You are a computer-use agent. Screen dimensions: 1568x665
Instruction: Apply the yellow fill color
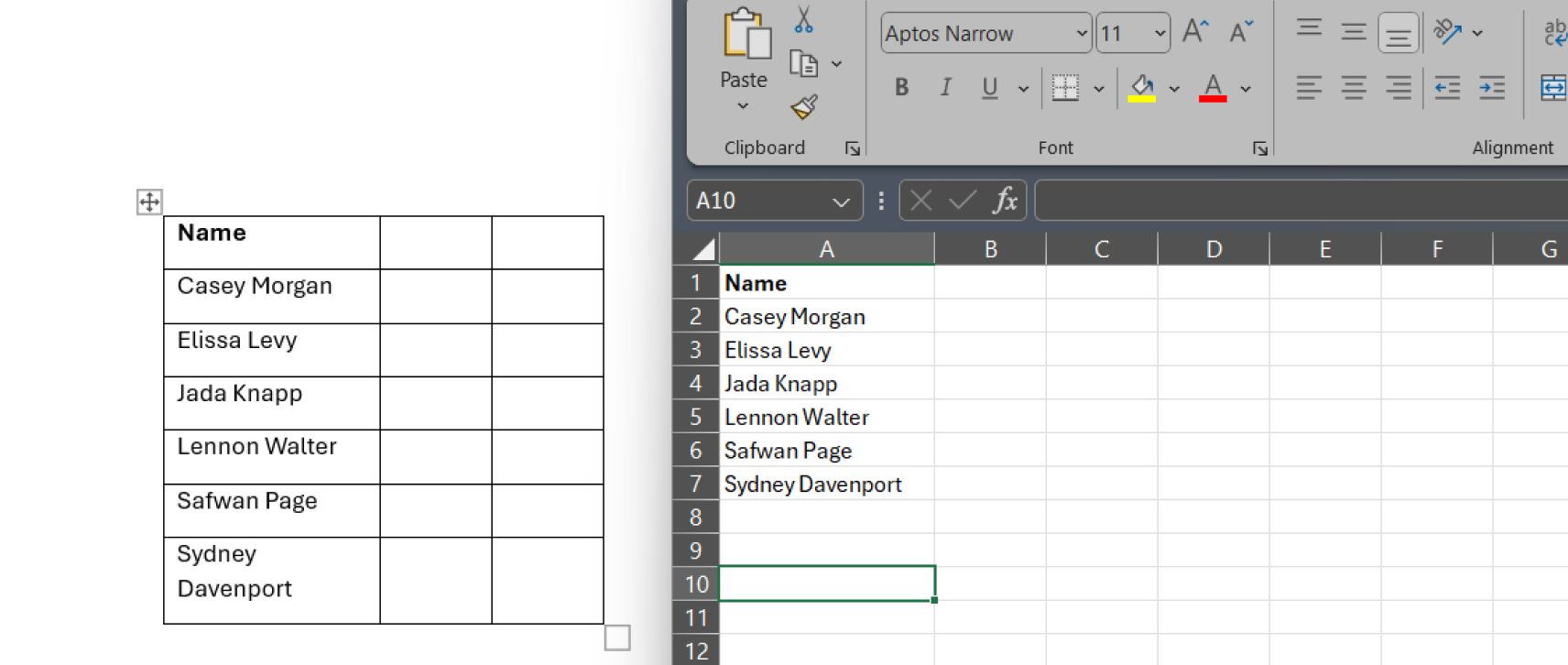[x=1141, y=88]
